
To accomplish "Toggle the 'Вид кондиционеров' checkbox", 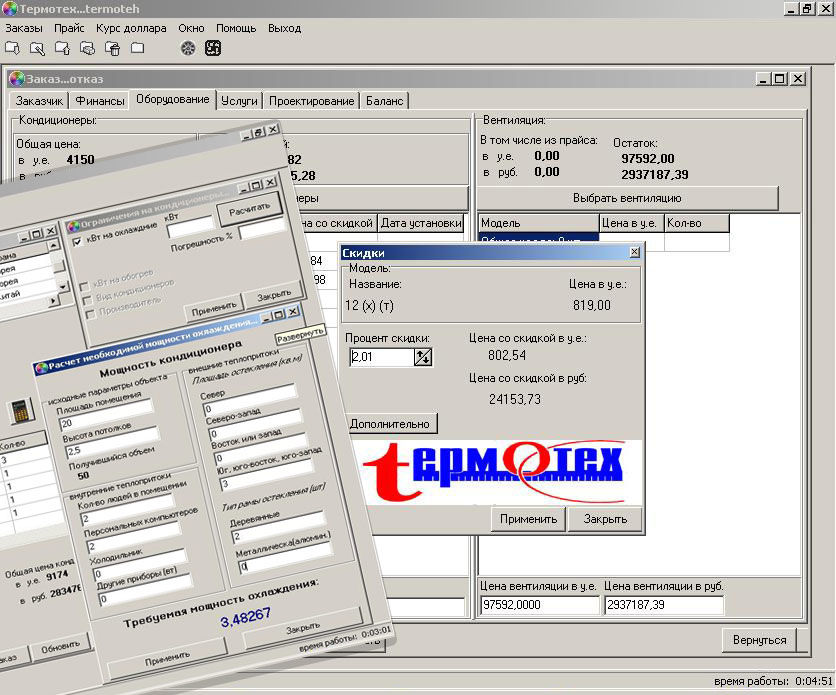I will click(87, 300).
